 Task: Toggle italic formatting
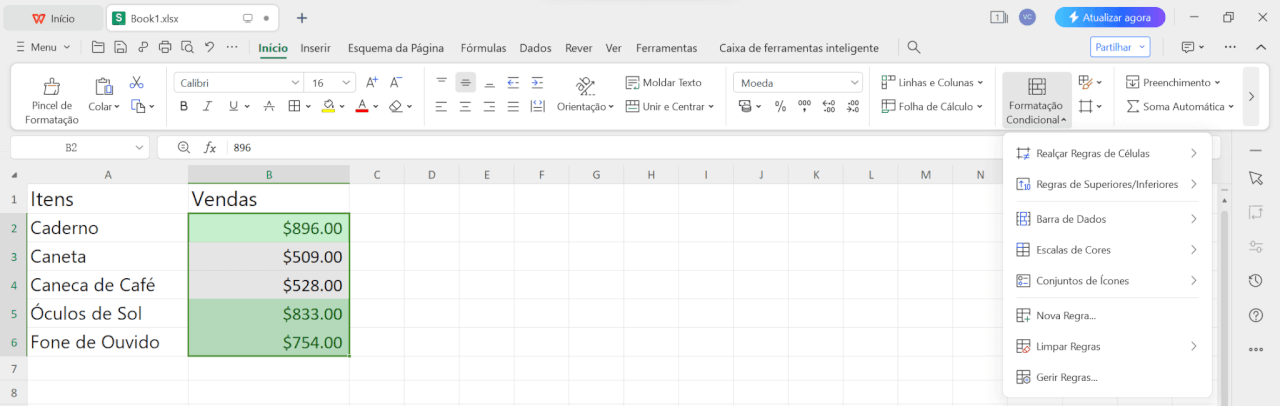coord(208,106)
